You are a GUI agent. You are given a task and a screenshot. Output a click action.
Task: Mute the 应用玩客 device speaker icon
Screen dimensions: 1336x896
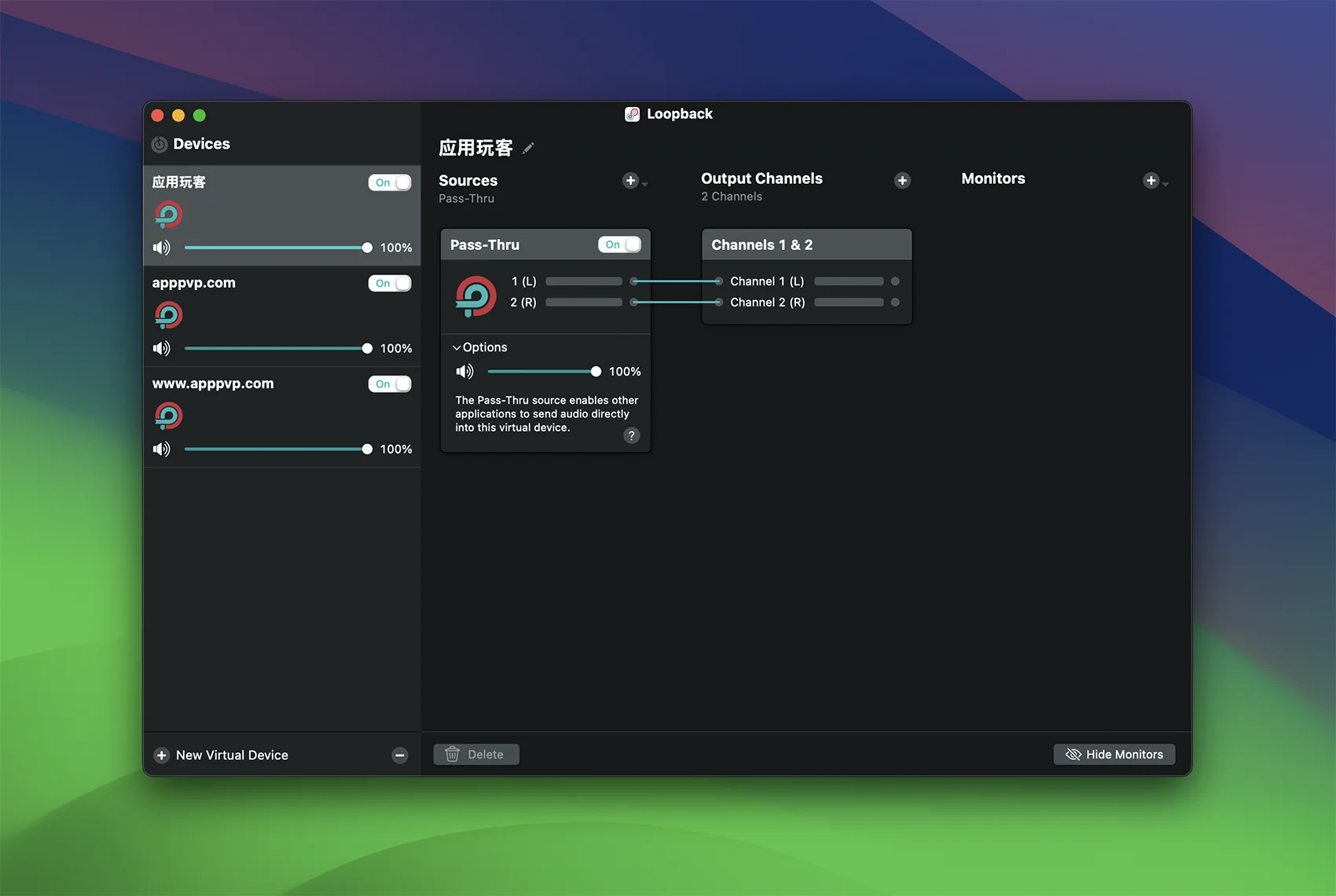point(161,248)
